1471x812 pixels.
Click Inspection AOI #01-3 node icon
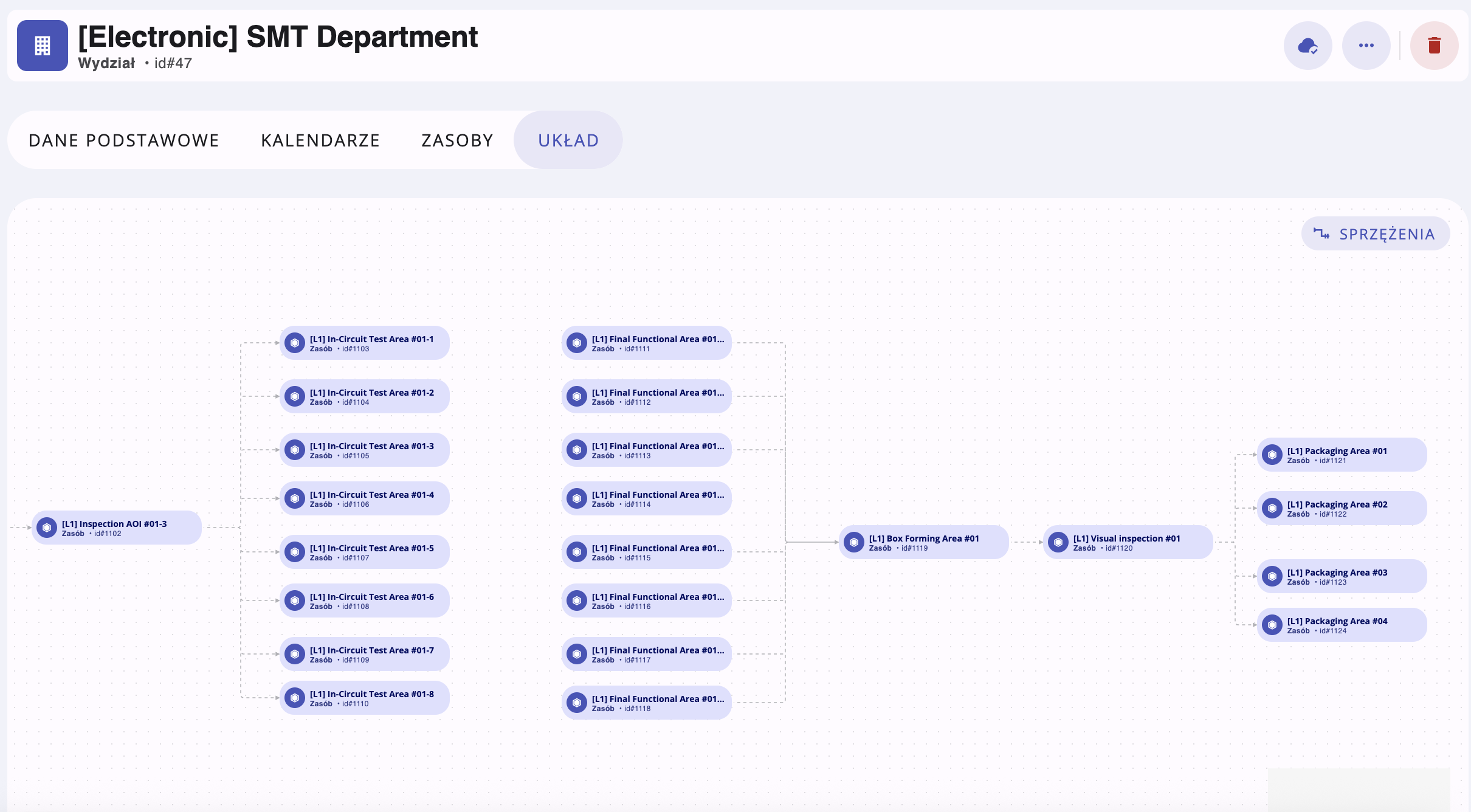pos(47,528)
